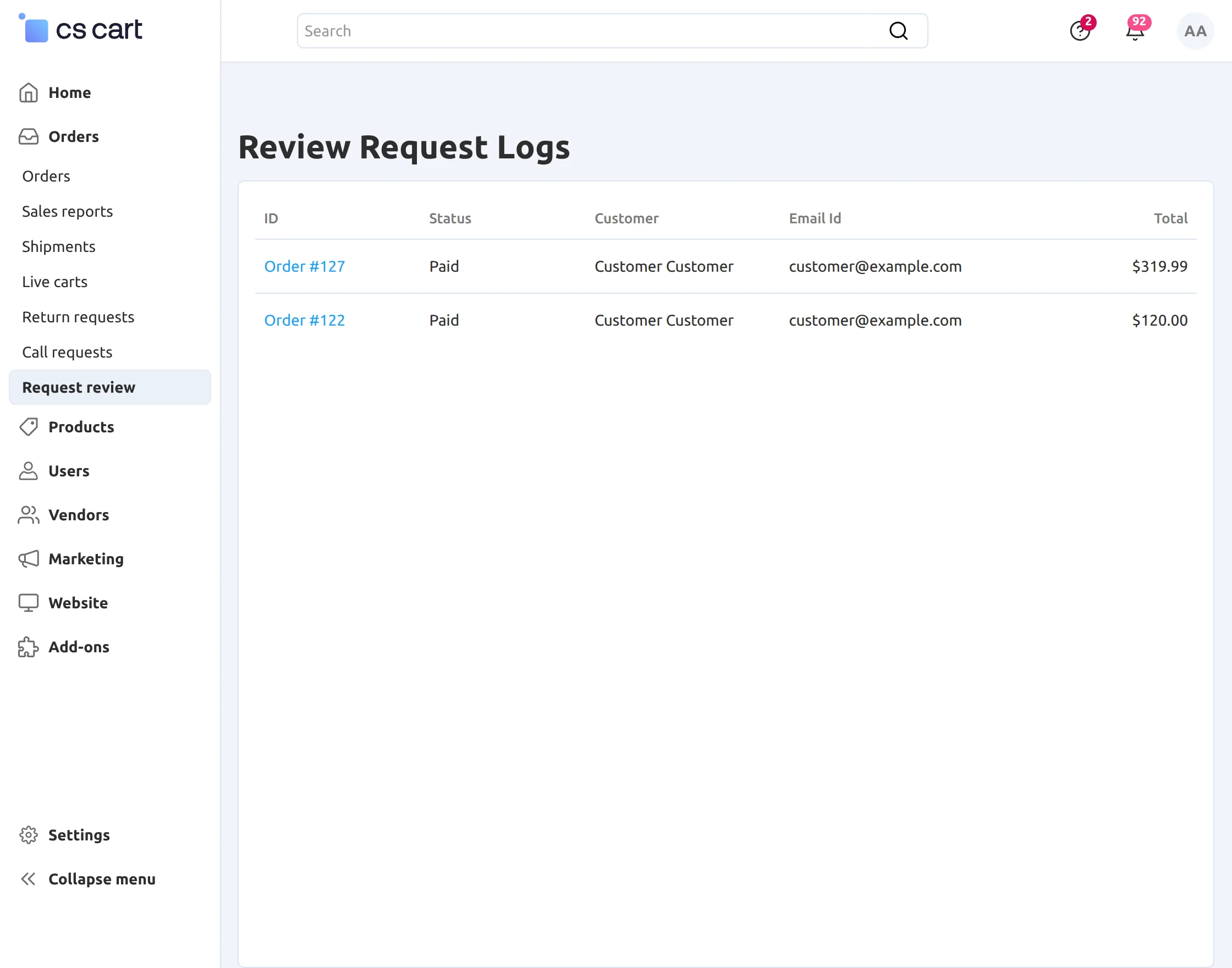Click the Customer column header
The height and width of the screenshot is (968, 1232).
[x=626, y=218]
